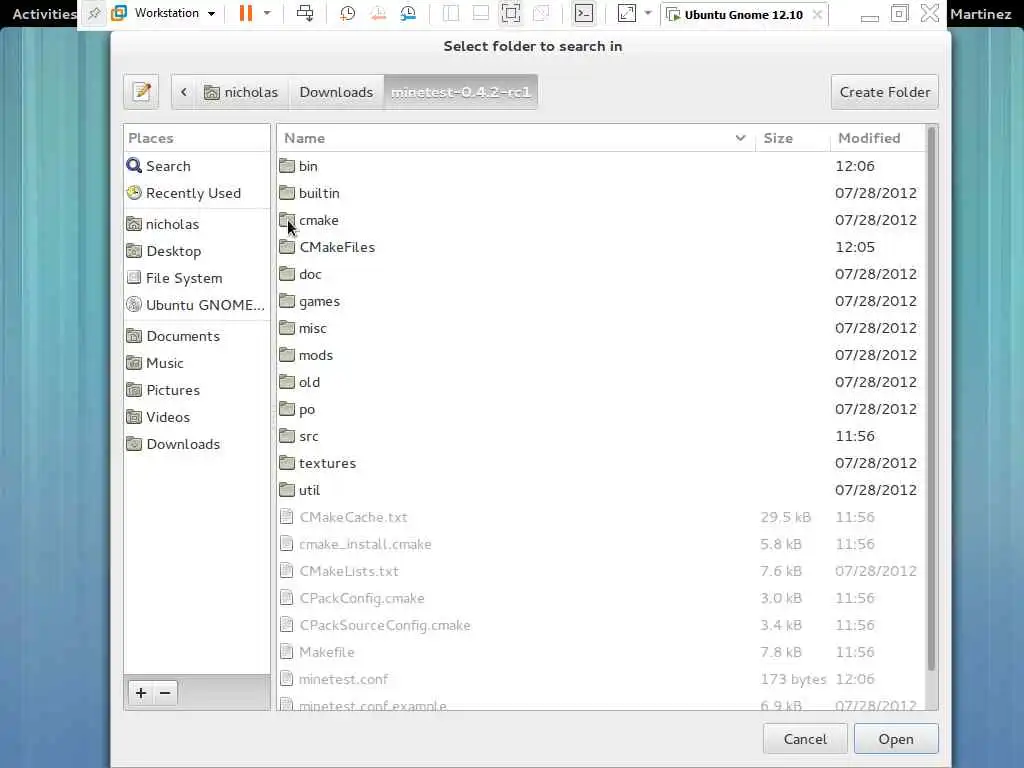Click the Makefile file row
Screen dimensions: 1024x768
pos(601,652)
